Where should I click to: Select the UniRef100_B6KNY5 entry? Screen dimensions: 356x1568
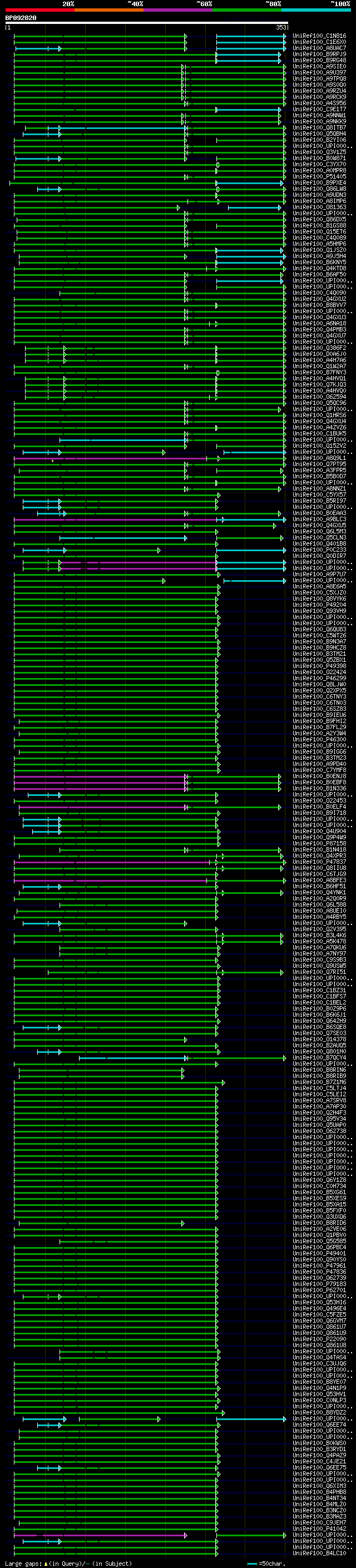pos(319,263)
